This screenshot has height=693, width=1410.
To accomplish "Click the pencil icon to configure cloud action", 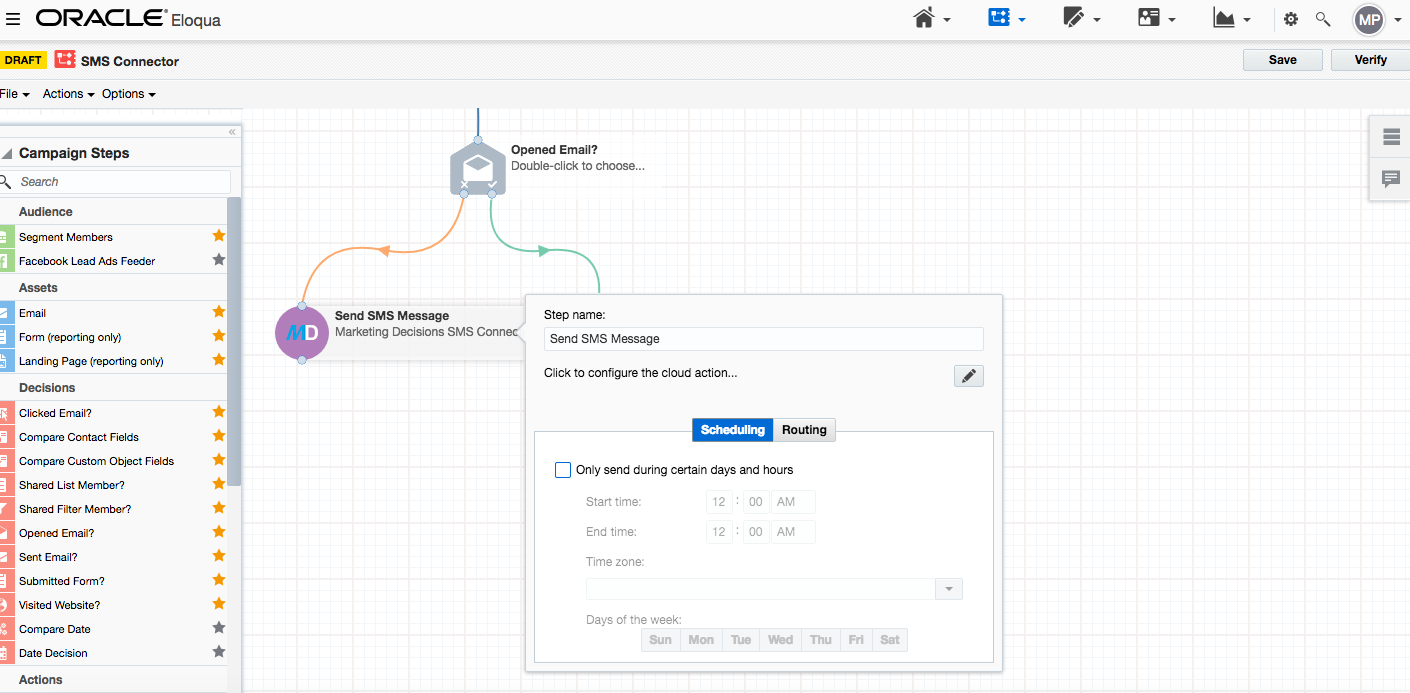I will (x=968, y=376).
